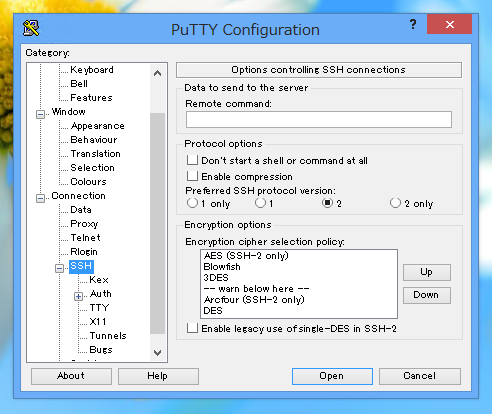This screenshot has width=492, height=414.
Task: Select "Arcfour (SSH-2 only)" in cipher list
Action: click(254, 300)
